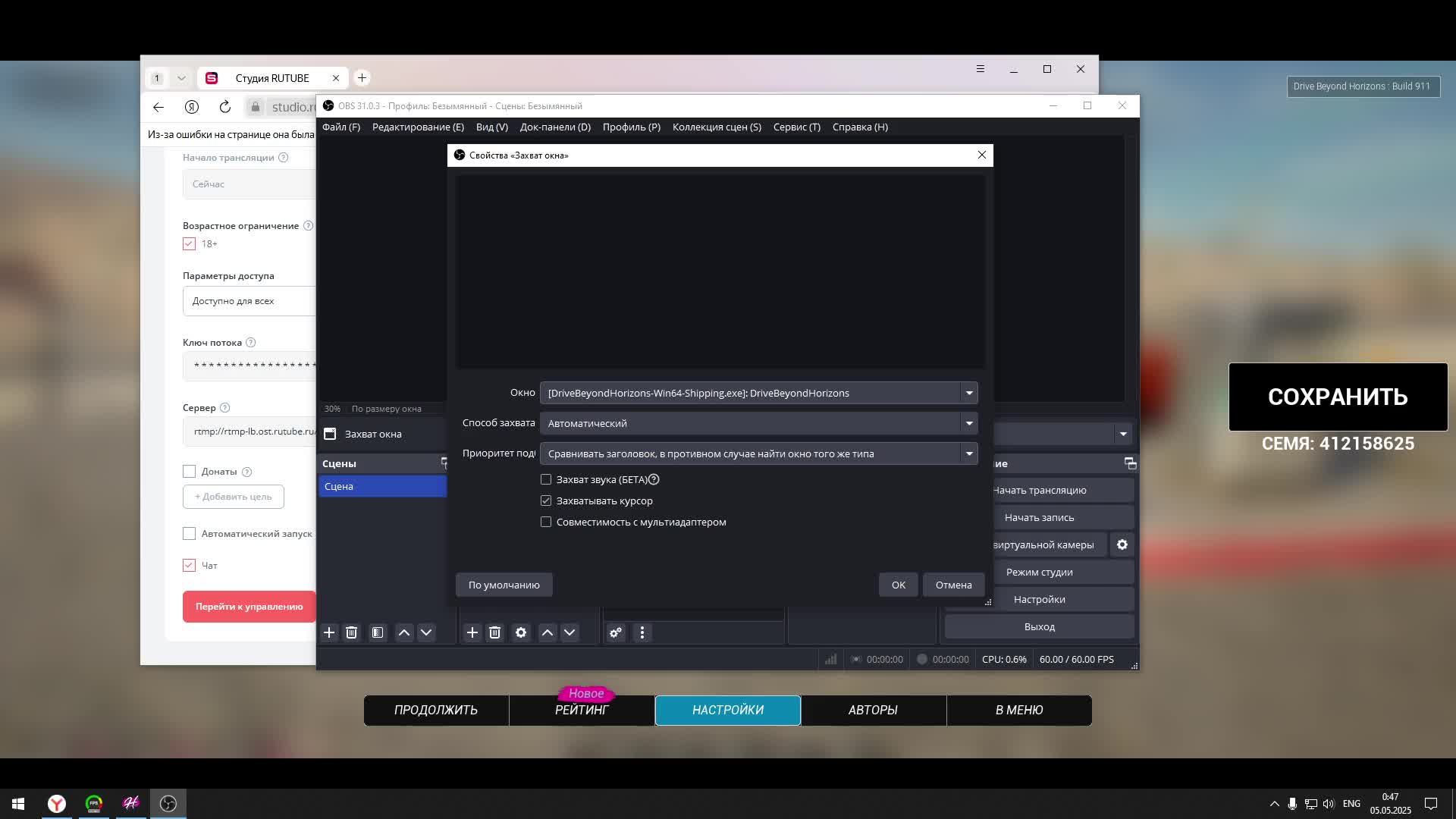
Task: Uncheck the capture cursor checkbox
Action: 546,500
